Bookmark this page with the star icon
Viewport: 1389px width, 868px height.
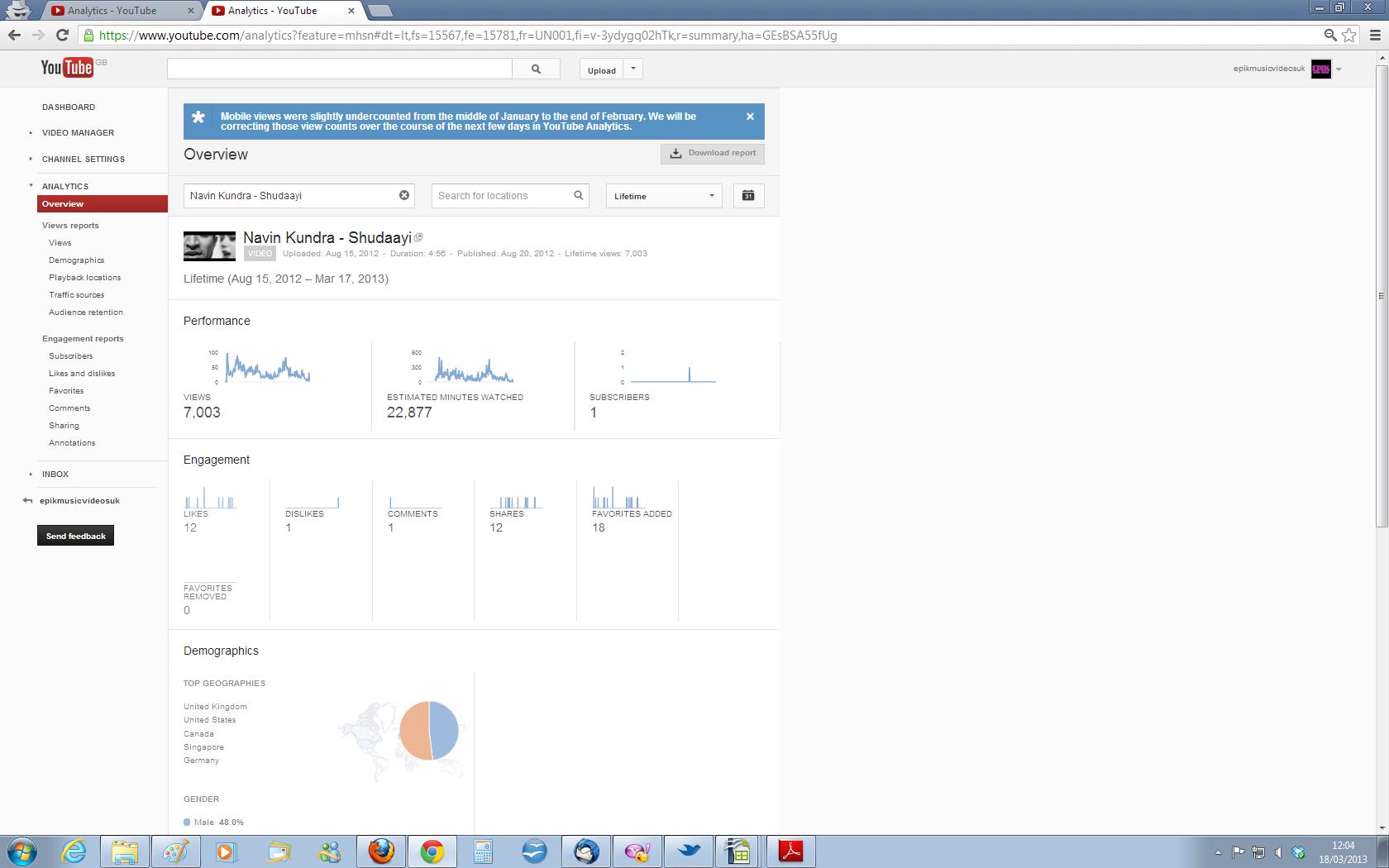pos(1349,35)
